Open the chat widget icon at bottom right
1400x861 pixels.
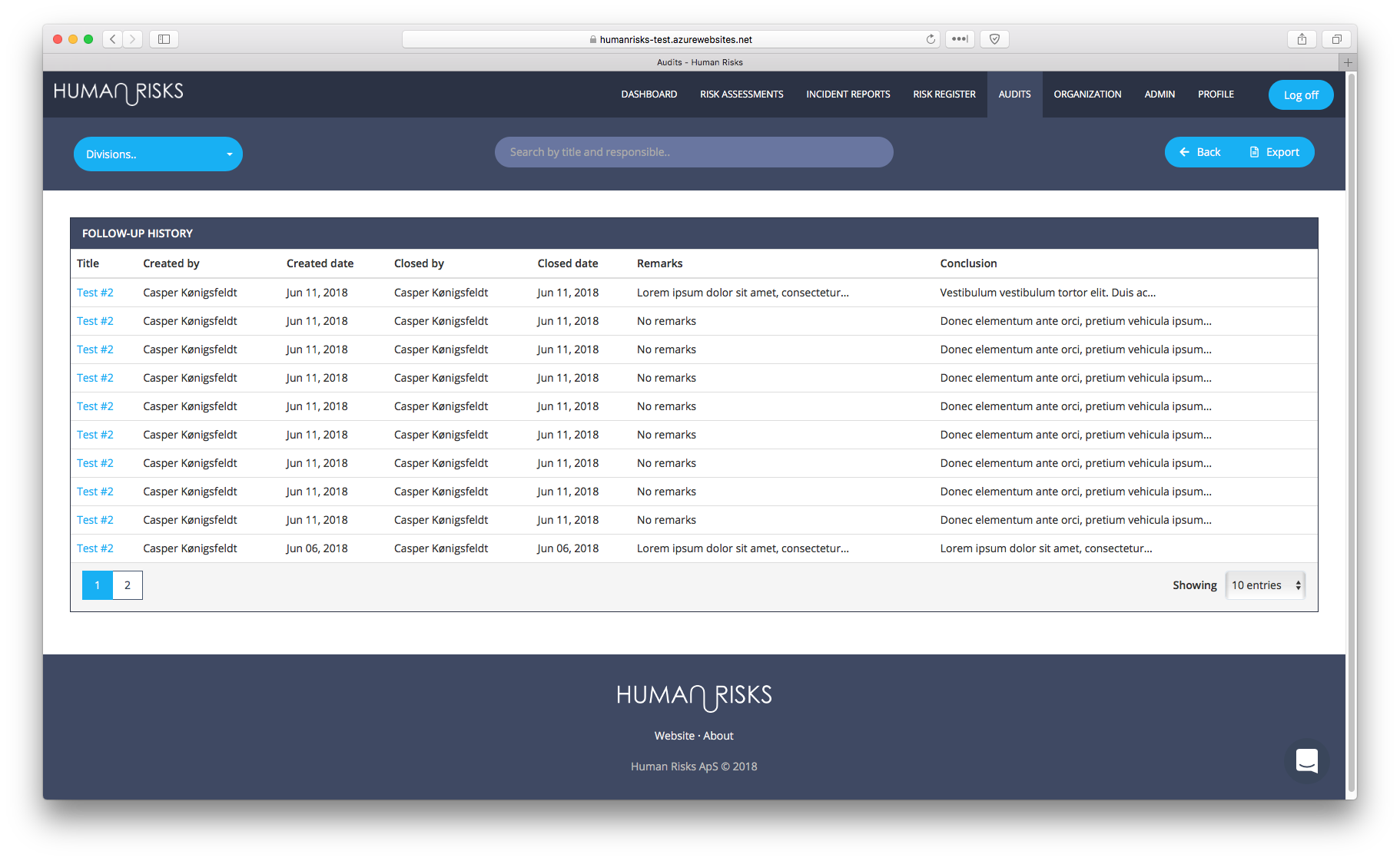[x=1306, y=760]
